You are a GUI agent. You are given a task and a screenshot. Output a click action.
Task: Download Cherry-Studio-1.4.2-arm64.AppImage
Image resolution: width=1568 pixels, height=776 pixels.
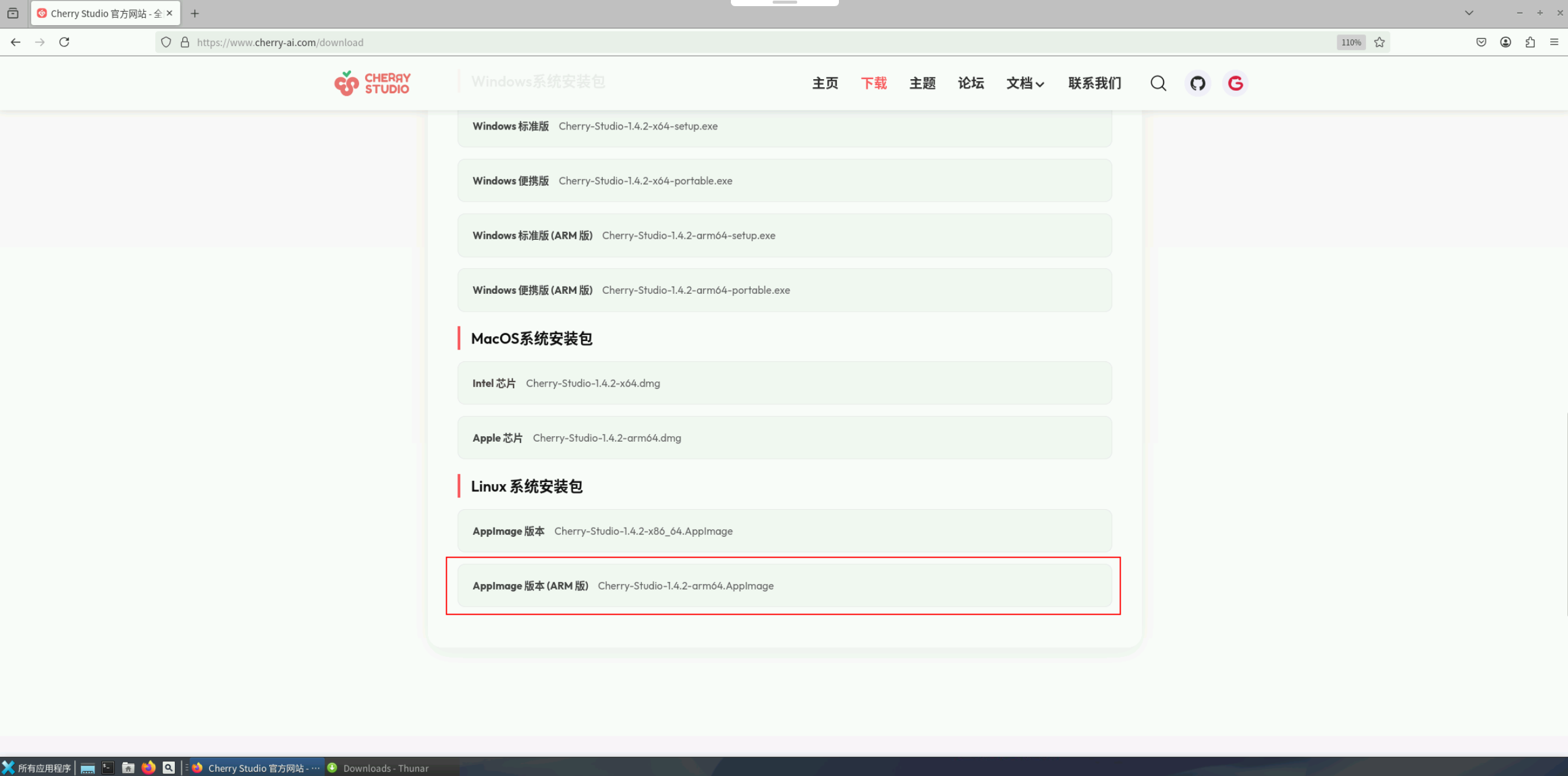tap(685, 586)
